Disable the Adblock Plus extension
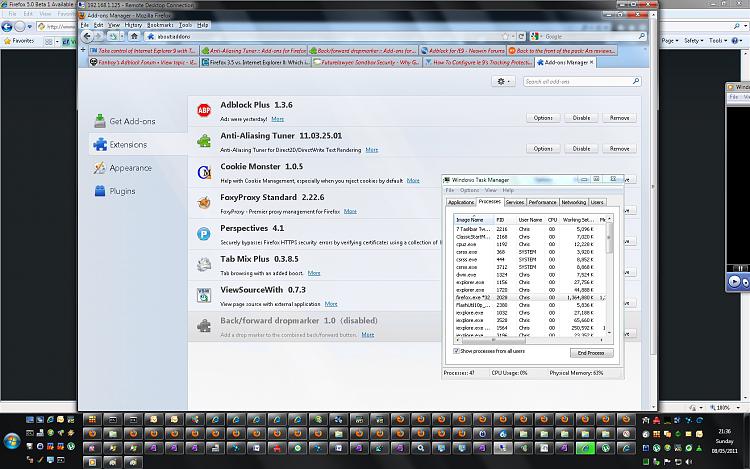The image size is (750, 469). tap(581, 118)
